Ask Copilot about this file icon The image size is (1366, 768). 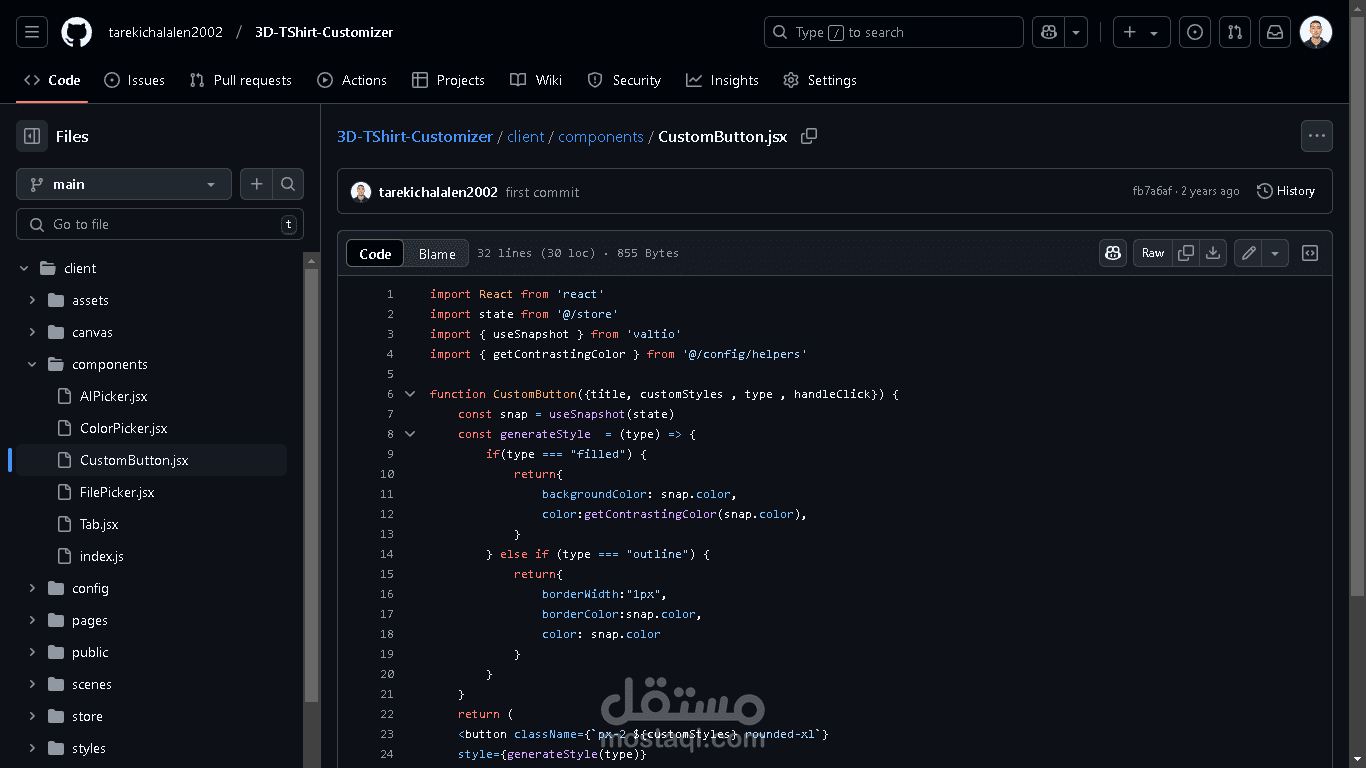point(1113,253)
